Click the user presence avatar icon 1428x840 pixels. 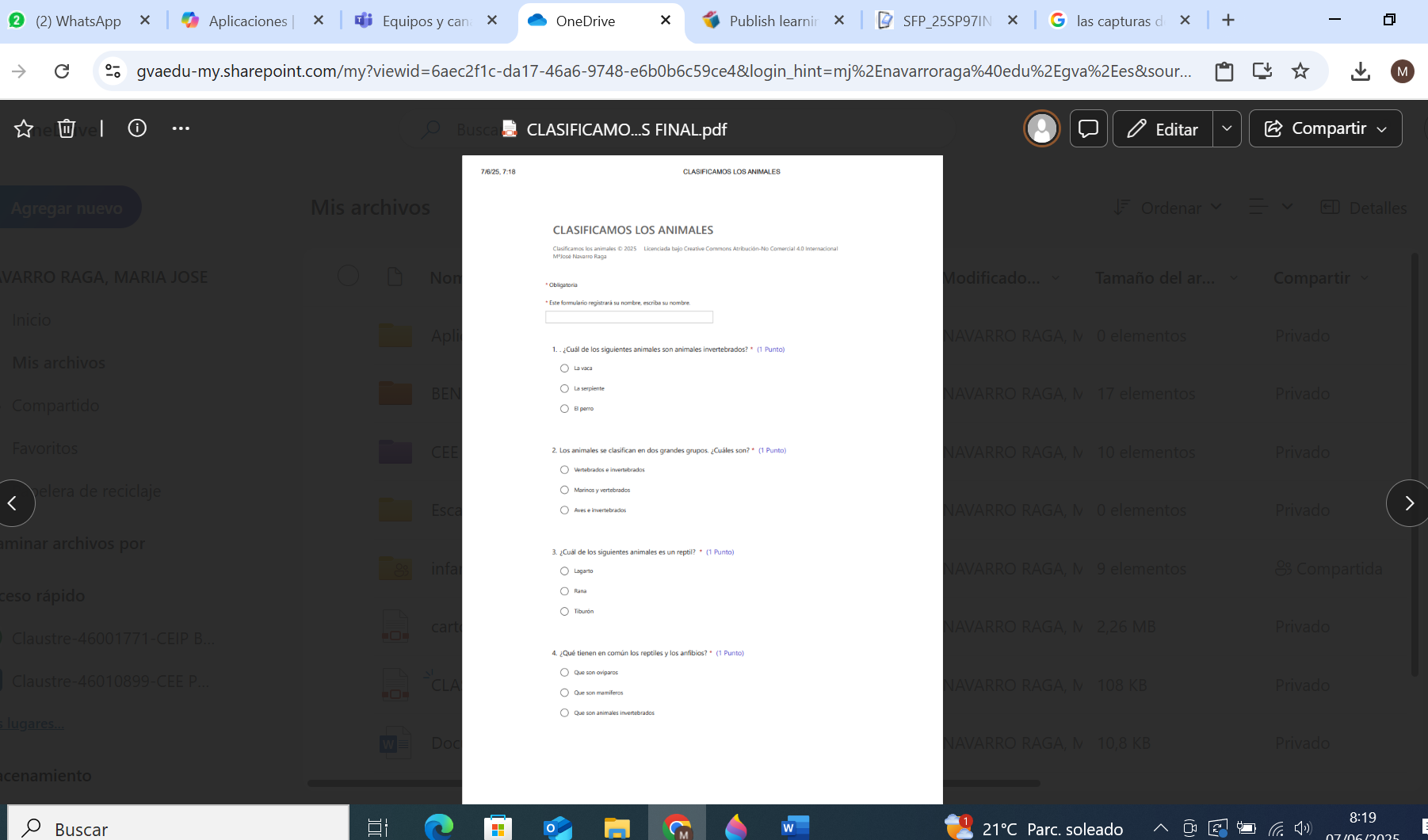click(1041, 128)
